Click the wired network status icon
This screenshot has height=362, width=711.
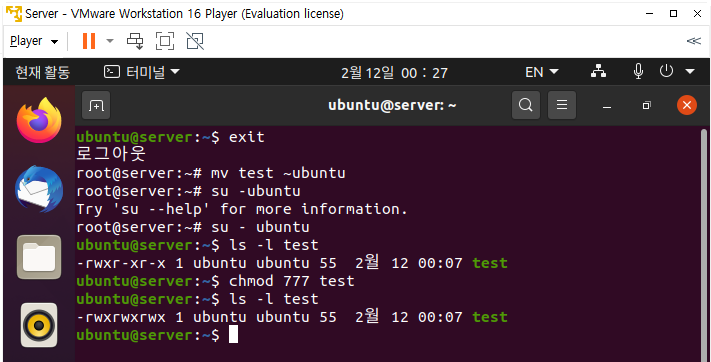[x=599, y=72]
